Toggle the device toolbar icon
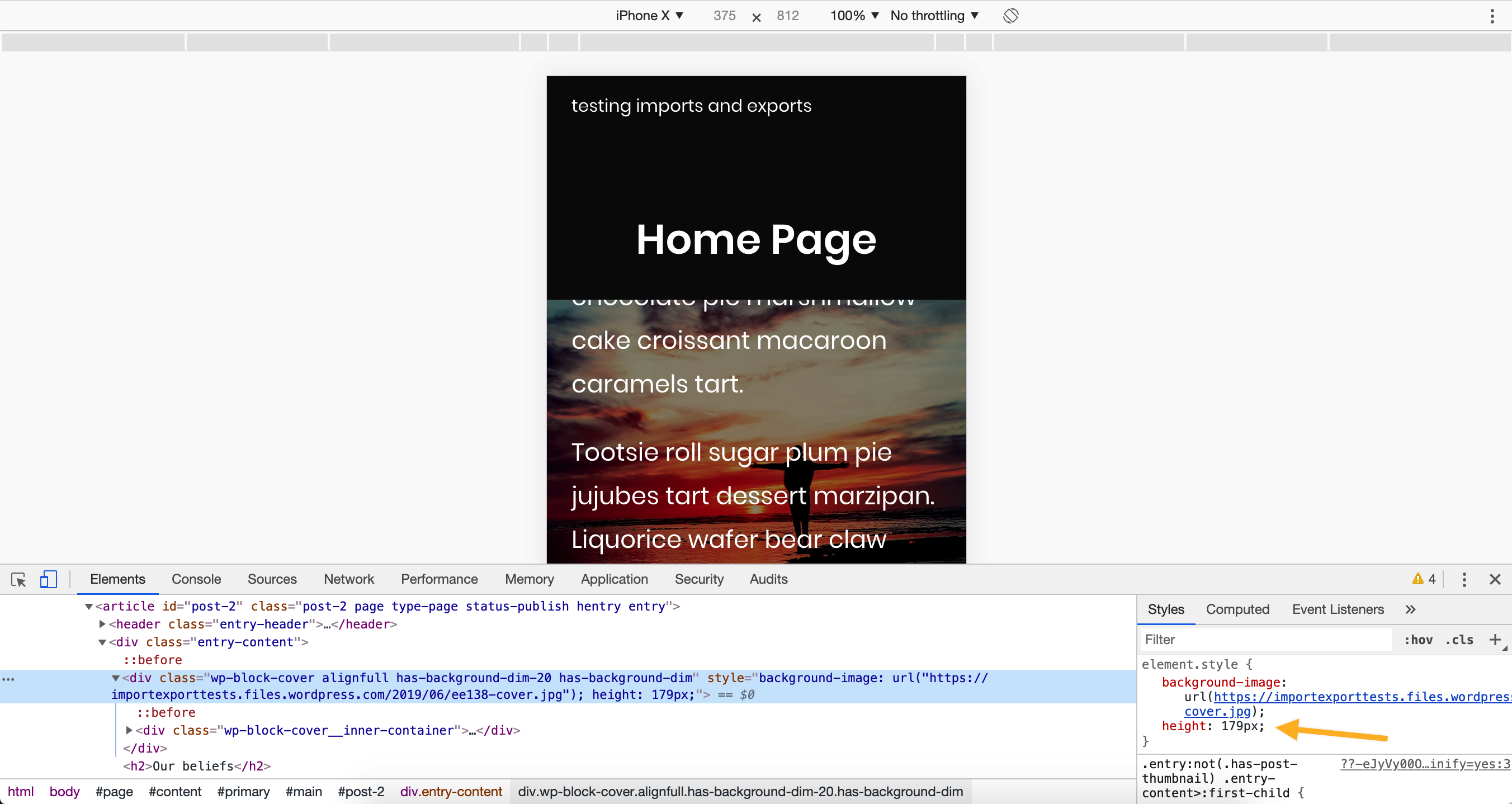The image size is (1512, 804). (x=48, y=579)
